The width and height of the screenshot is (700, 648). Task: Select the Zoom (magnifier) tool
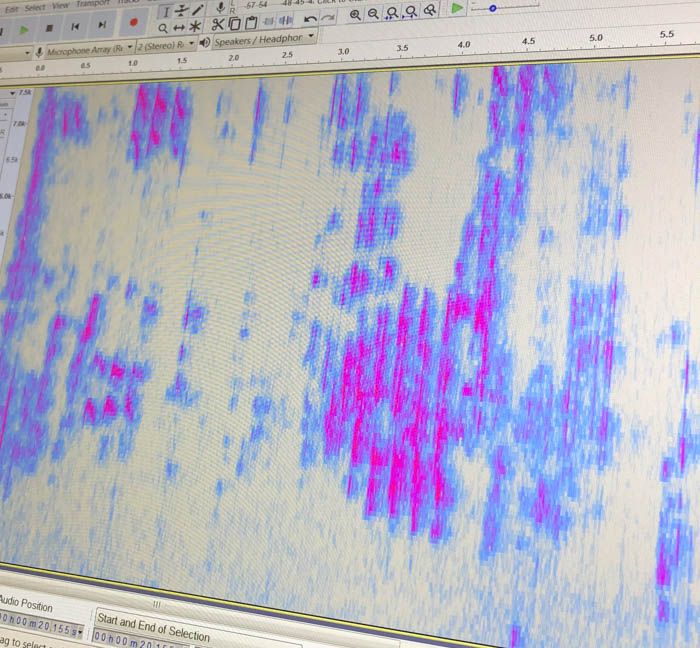pos(163,29)
